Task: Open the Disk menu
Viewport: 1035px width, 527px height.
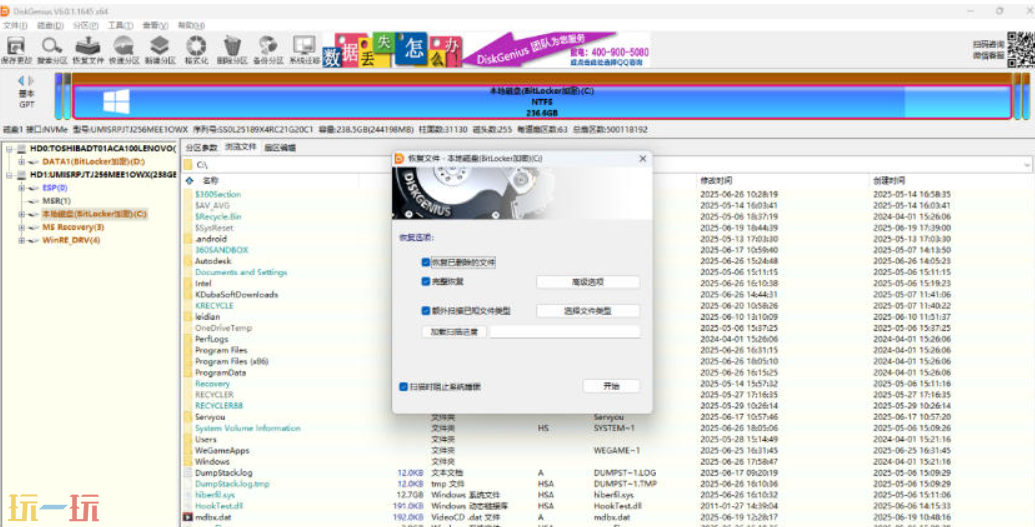Action: tap(50, 25)
